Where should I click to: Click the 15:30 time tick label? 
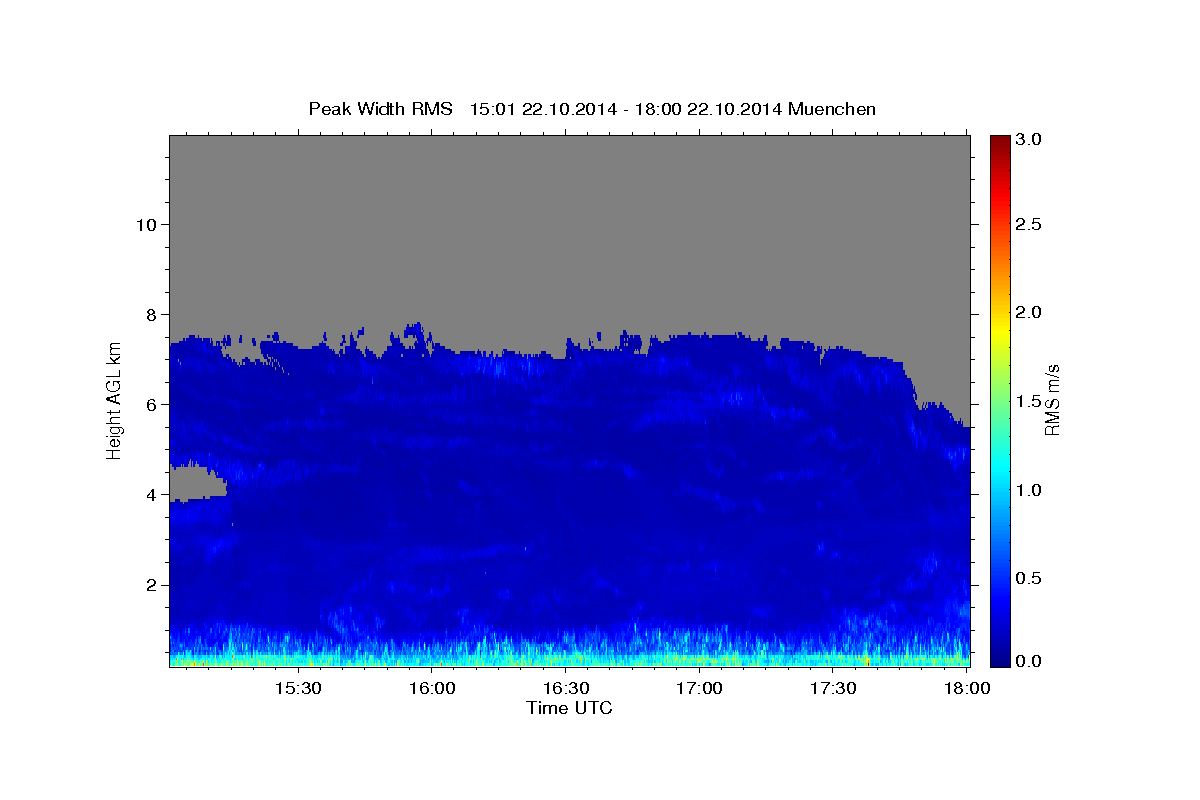click(298, 688)
